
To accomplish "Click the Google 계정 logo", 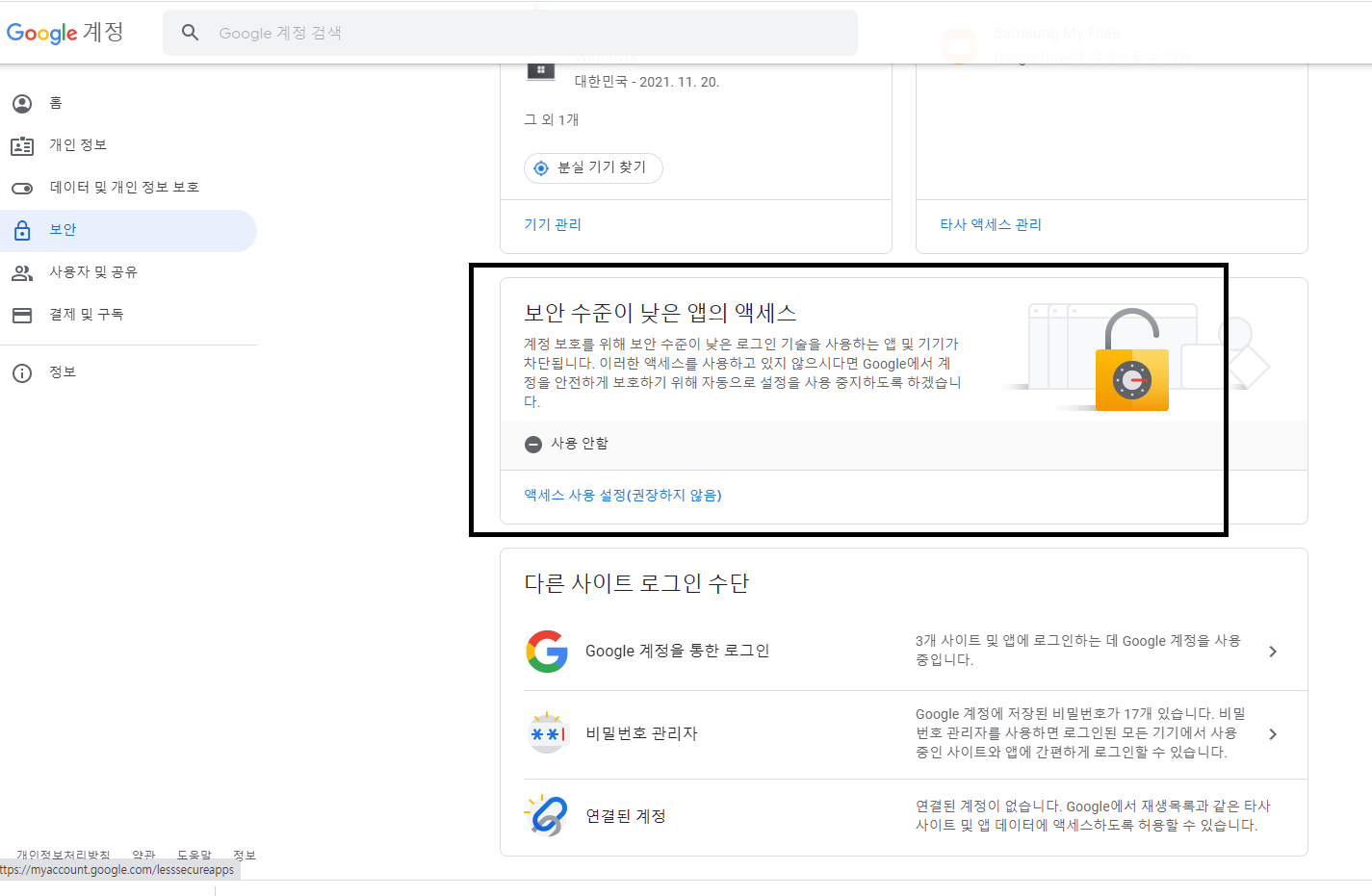I will [65, 33].
